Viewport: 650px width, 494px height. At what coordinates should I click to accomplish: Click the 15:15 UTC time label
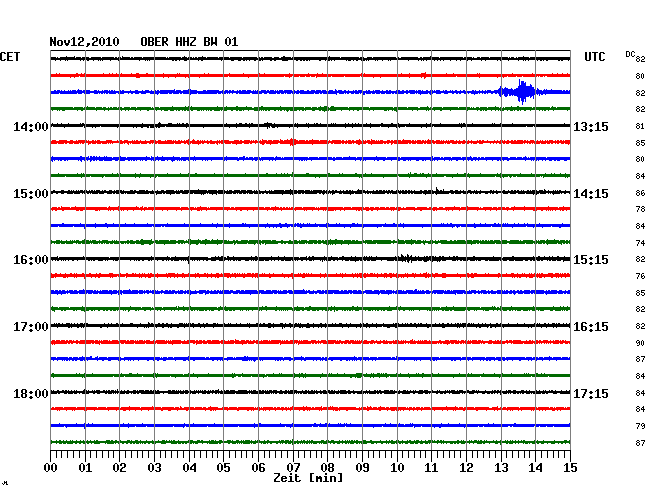591,260
